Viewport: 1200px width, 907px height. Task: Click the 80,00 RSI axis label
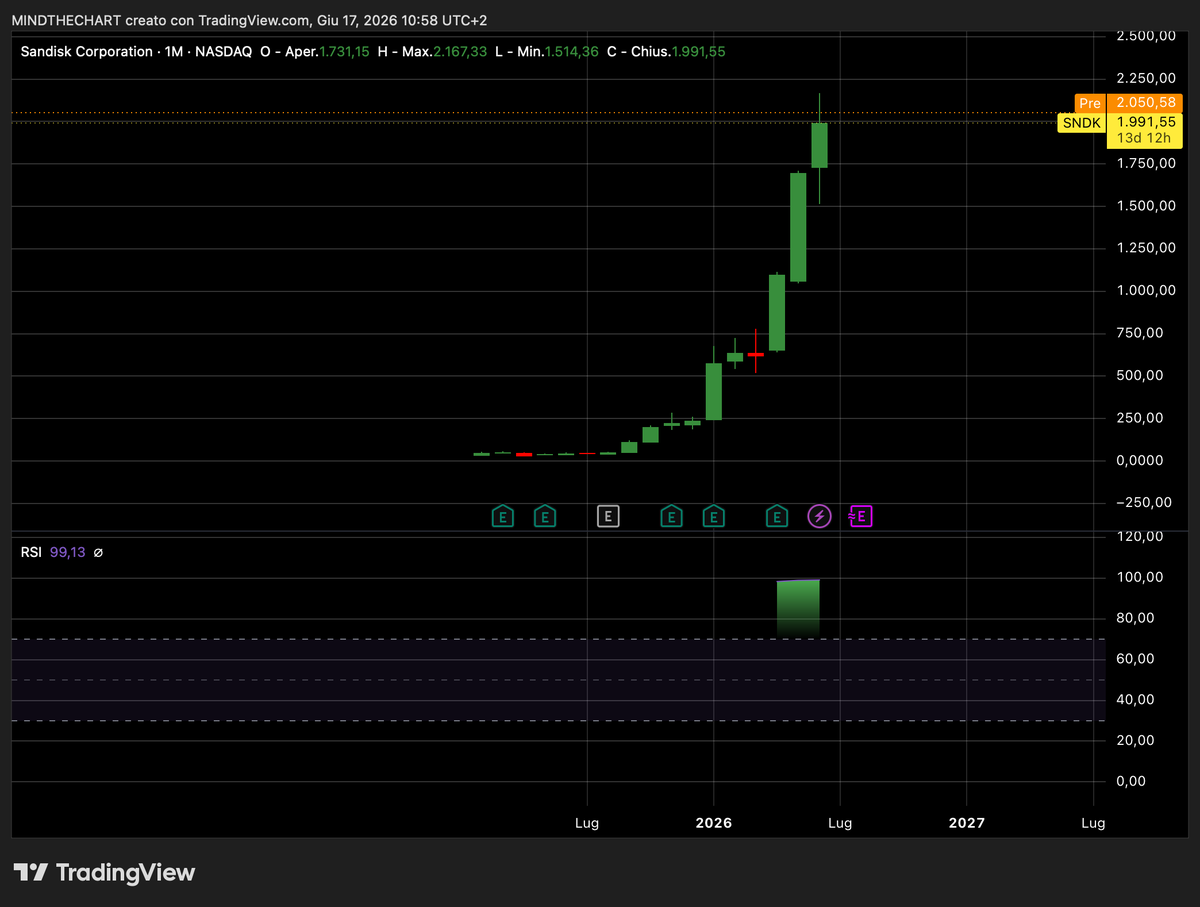[1137, 619]
